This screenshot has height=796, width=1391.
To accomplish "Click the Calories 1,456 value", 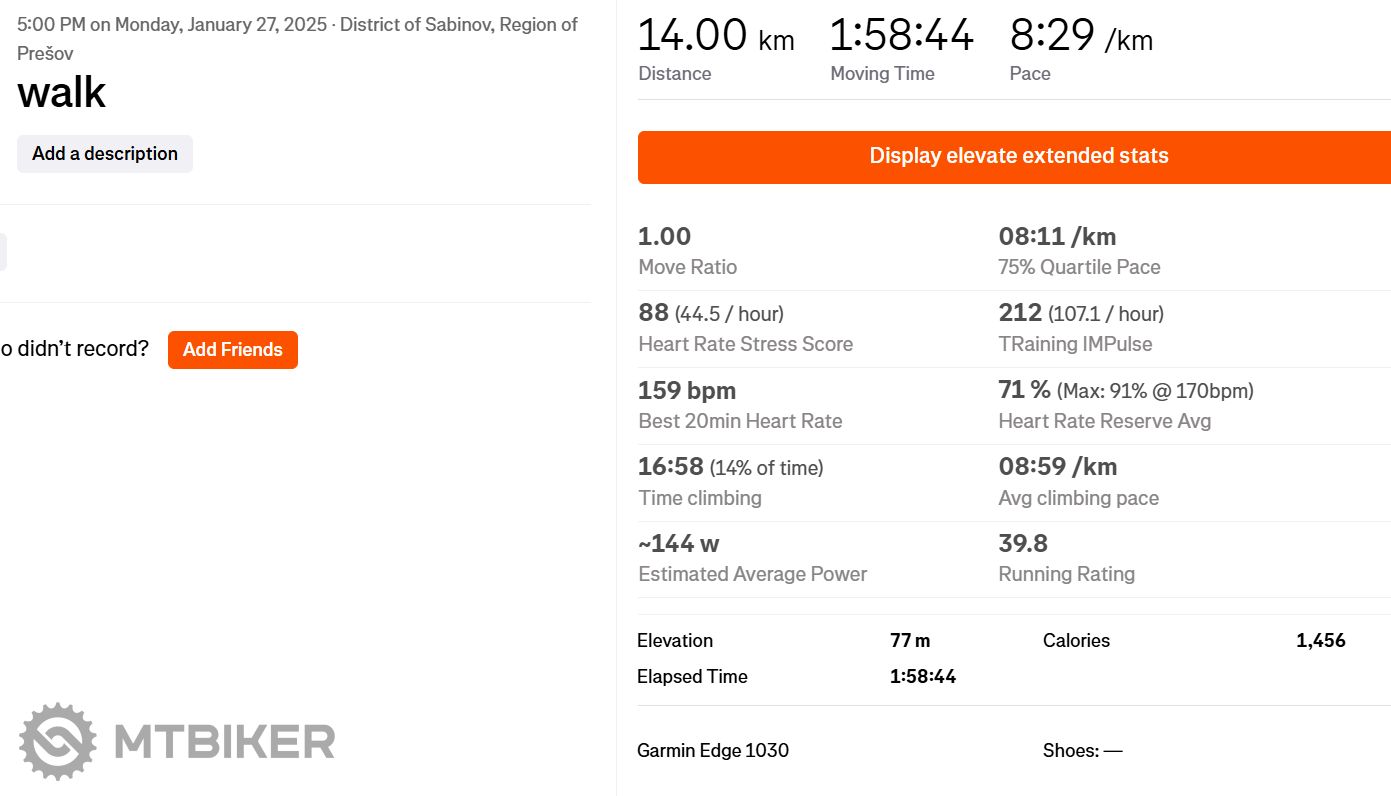I will 1320,641.
